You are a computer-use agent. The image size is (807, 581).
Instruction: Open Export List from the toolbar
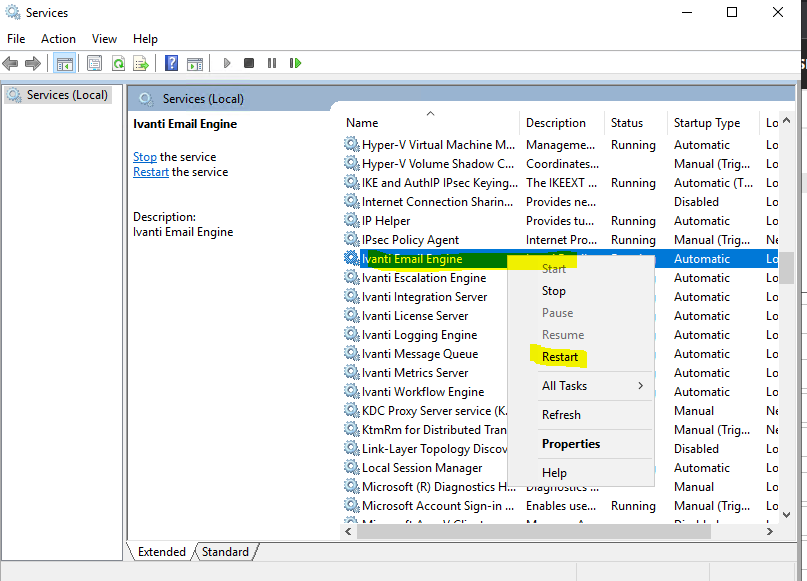point(140,62)
